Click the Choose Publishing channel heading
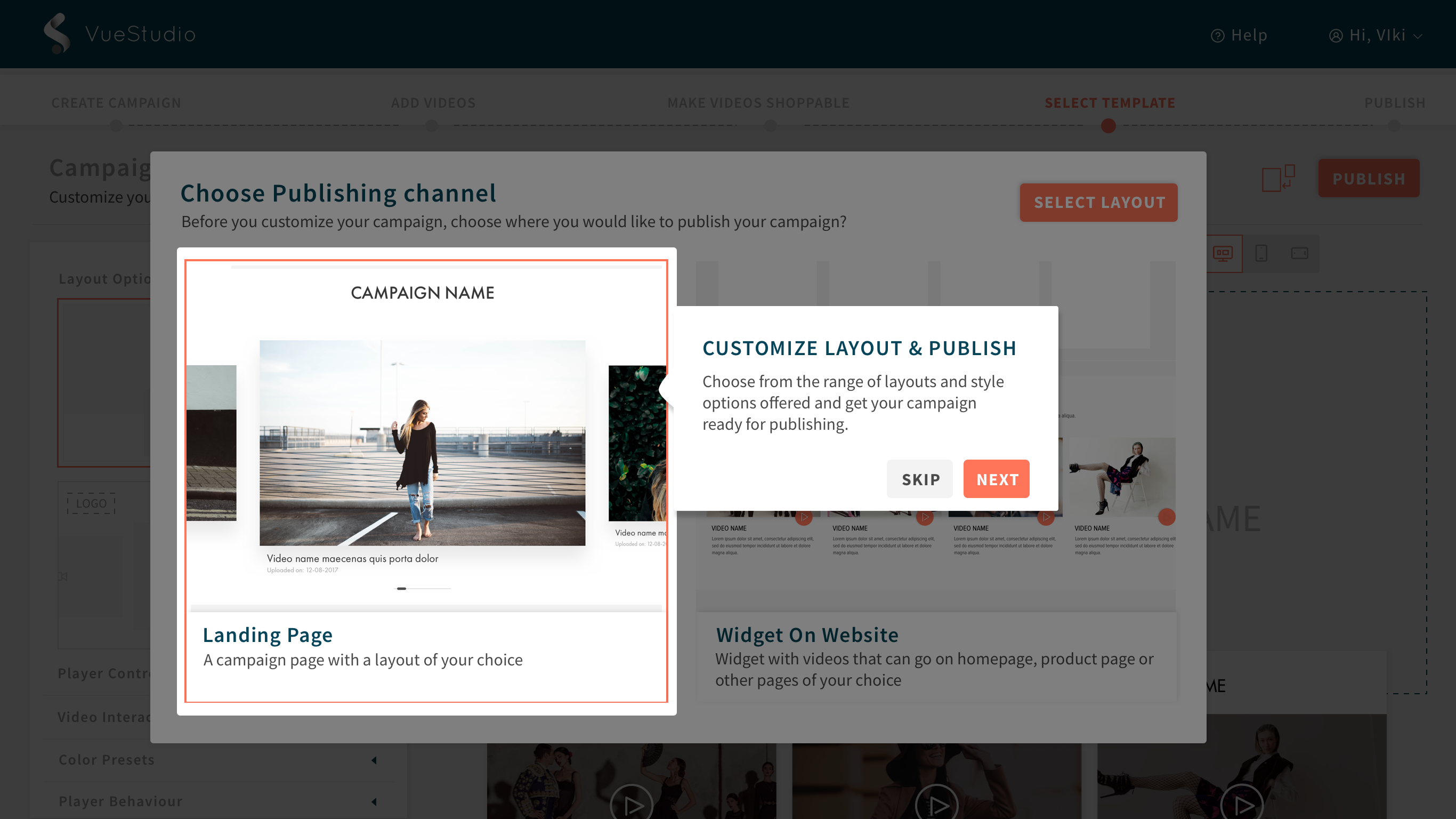Screen dimensions: 1456x819 pos(338,193)
